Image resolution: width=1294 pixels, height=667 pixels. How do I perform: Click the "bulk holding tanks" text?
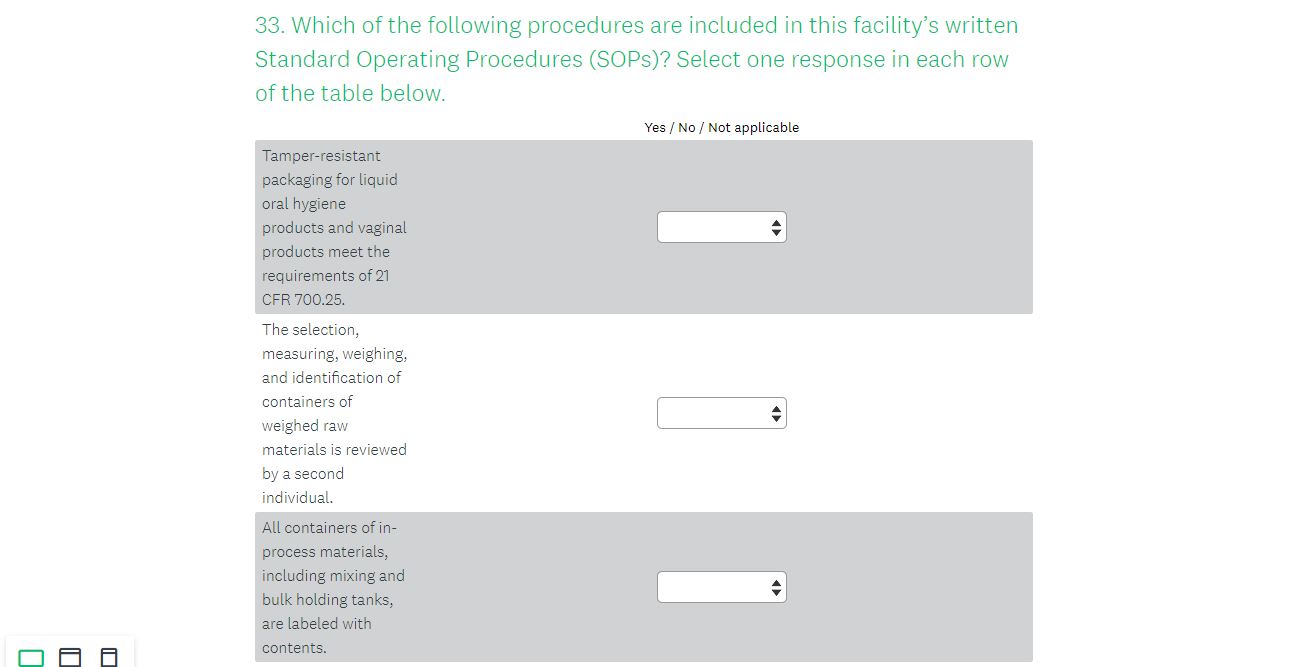coord(327,600)
